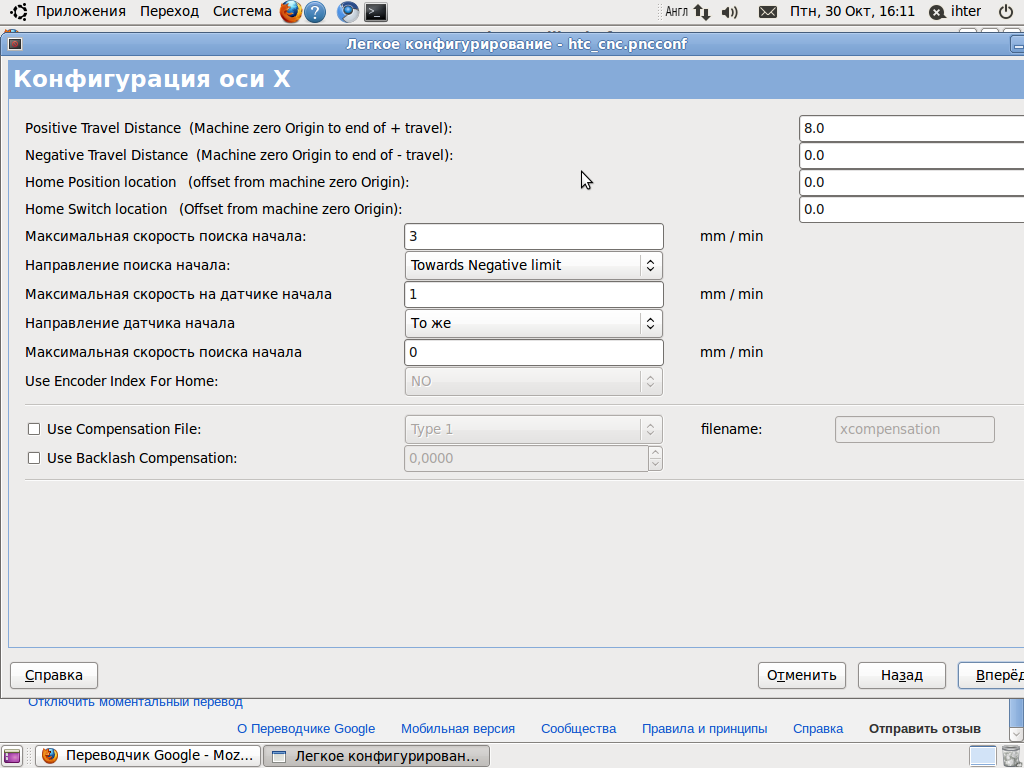
Task: Click the Отправить отзыв link
Action: tap(924, 729)
